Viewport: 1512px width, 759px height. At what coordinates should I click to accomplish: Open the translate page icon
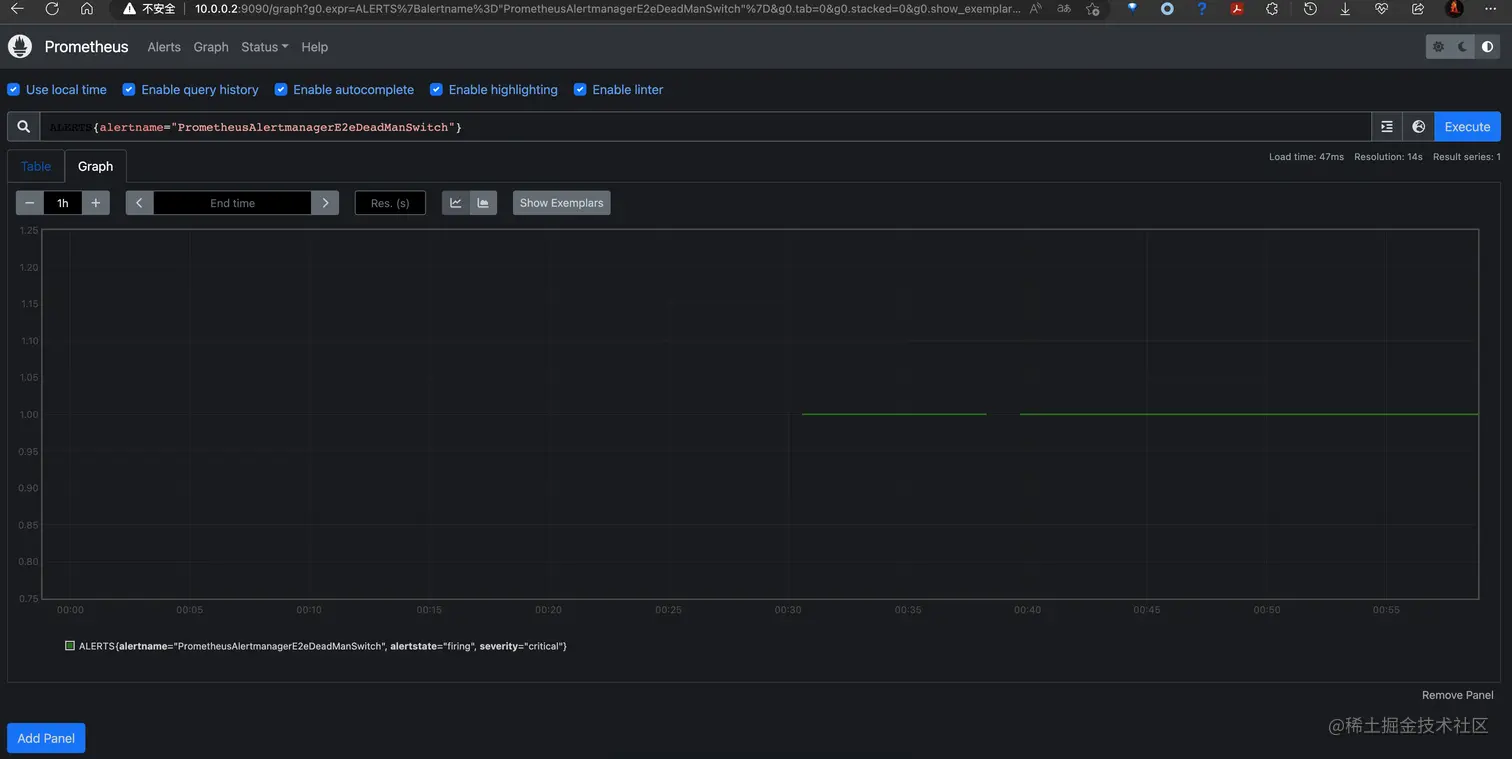click(1064, 8)
